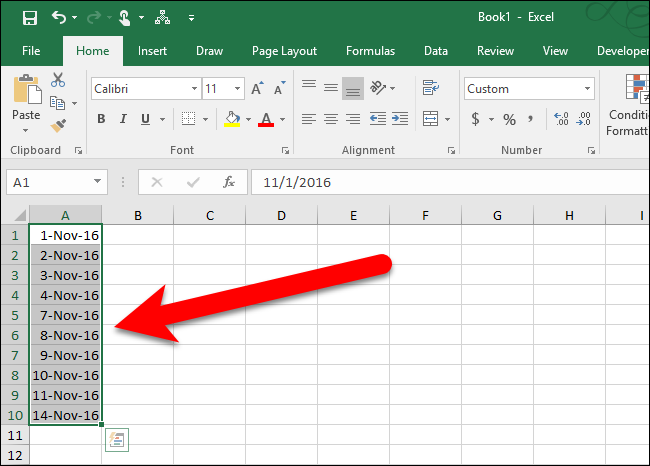Viewport: 650px width, 466px height.
Task: Open the fill color picker arrow
Action: (248, 119)
